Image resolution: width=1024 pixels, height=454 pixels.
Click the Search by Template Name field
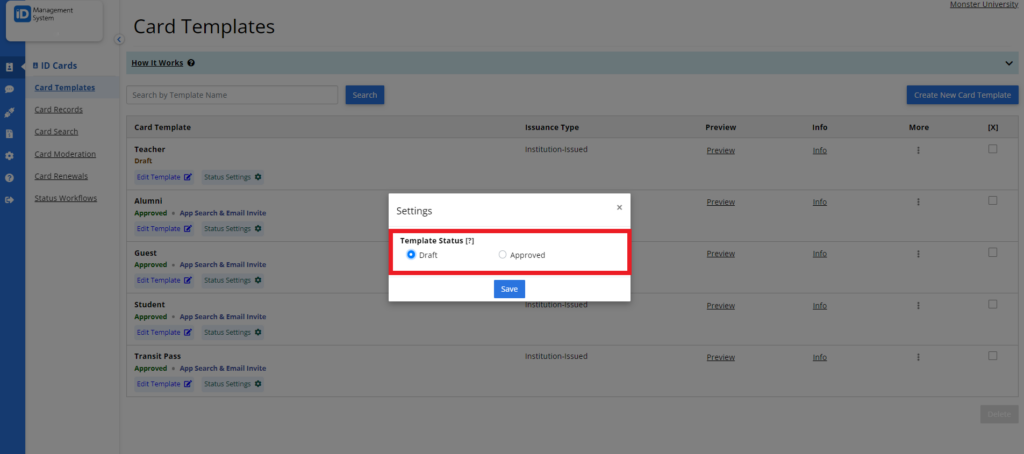point(232,95)
